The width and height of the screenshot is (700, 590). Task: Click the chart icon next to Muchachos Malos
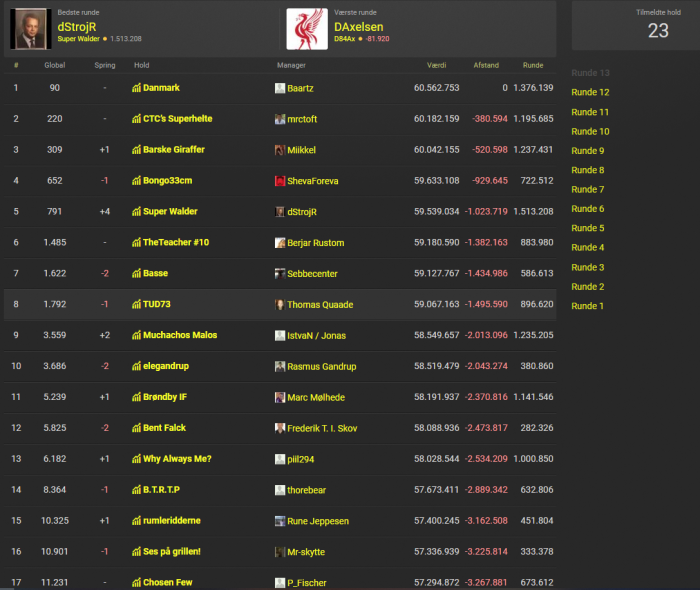click(136, 335)
